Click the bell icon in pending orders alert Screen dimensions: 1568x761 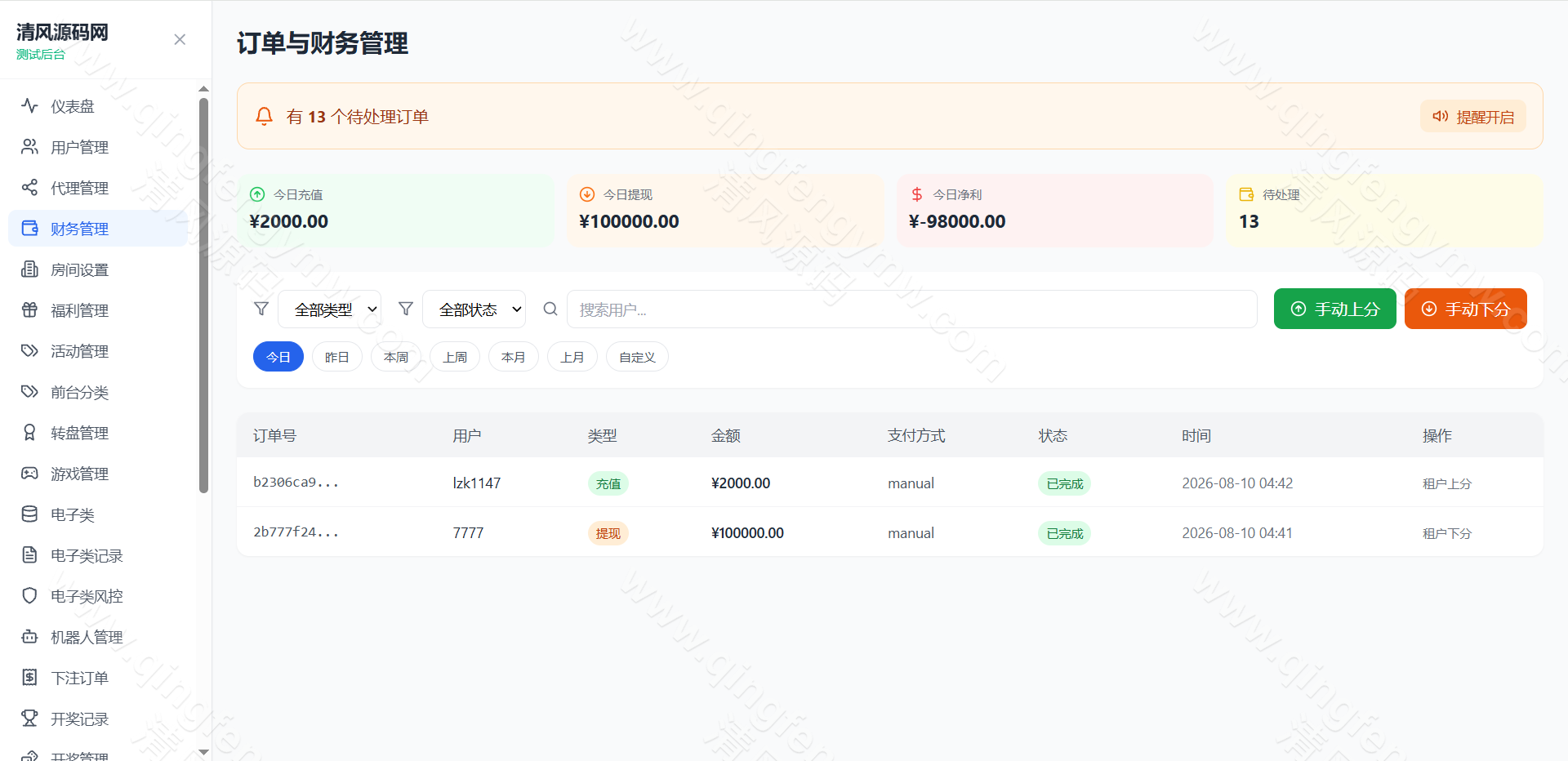point(264,116)
